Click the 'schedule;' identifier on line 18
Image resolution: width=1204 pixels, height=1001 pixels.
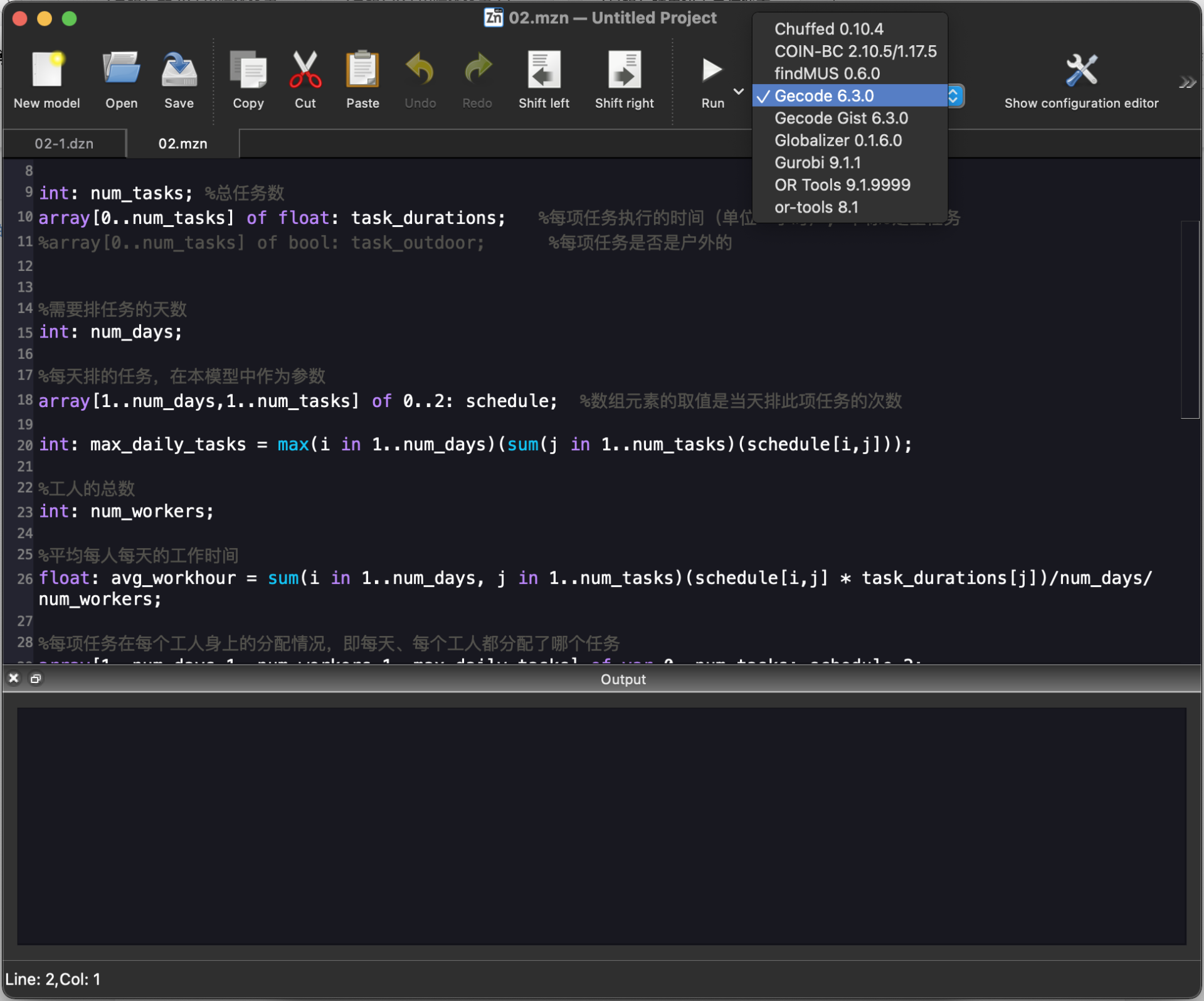coord(511,401)
